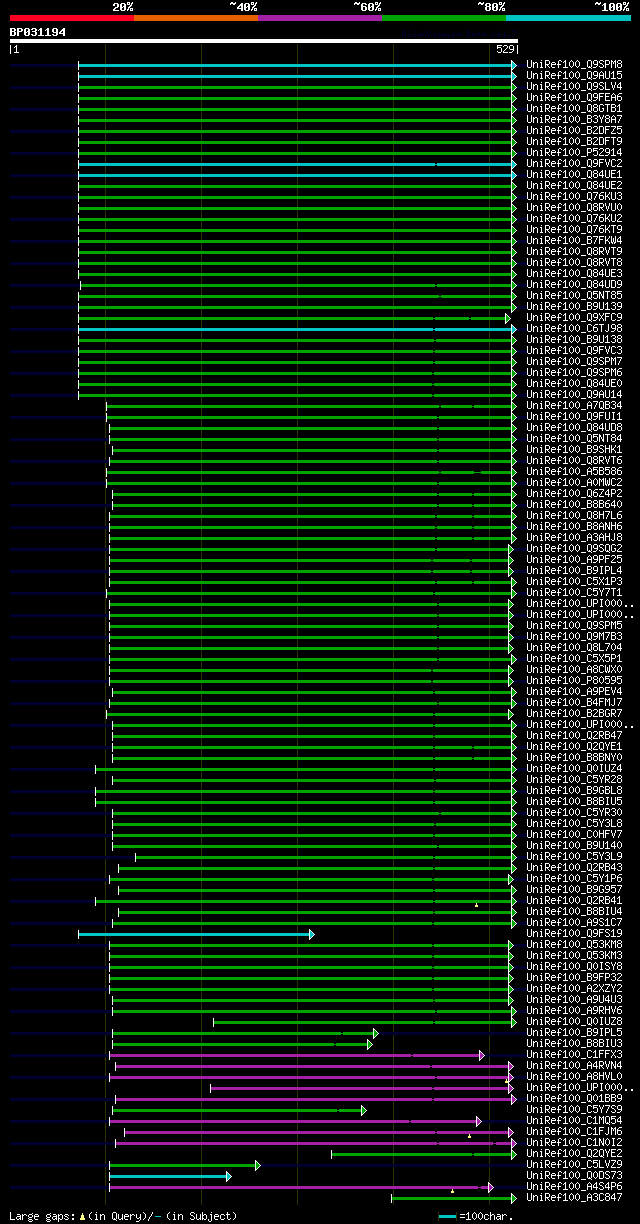Open hit UniRef100_B7FKW4
The image size is (640, 1224).
(x=574, y=240)
